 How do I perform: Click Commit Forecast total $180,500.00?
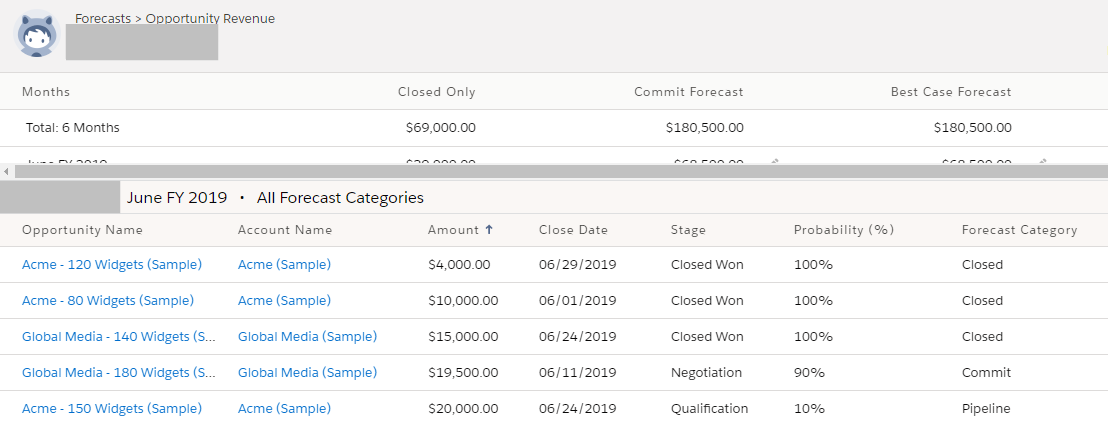(705, 128)
